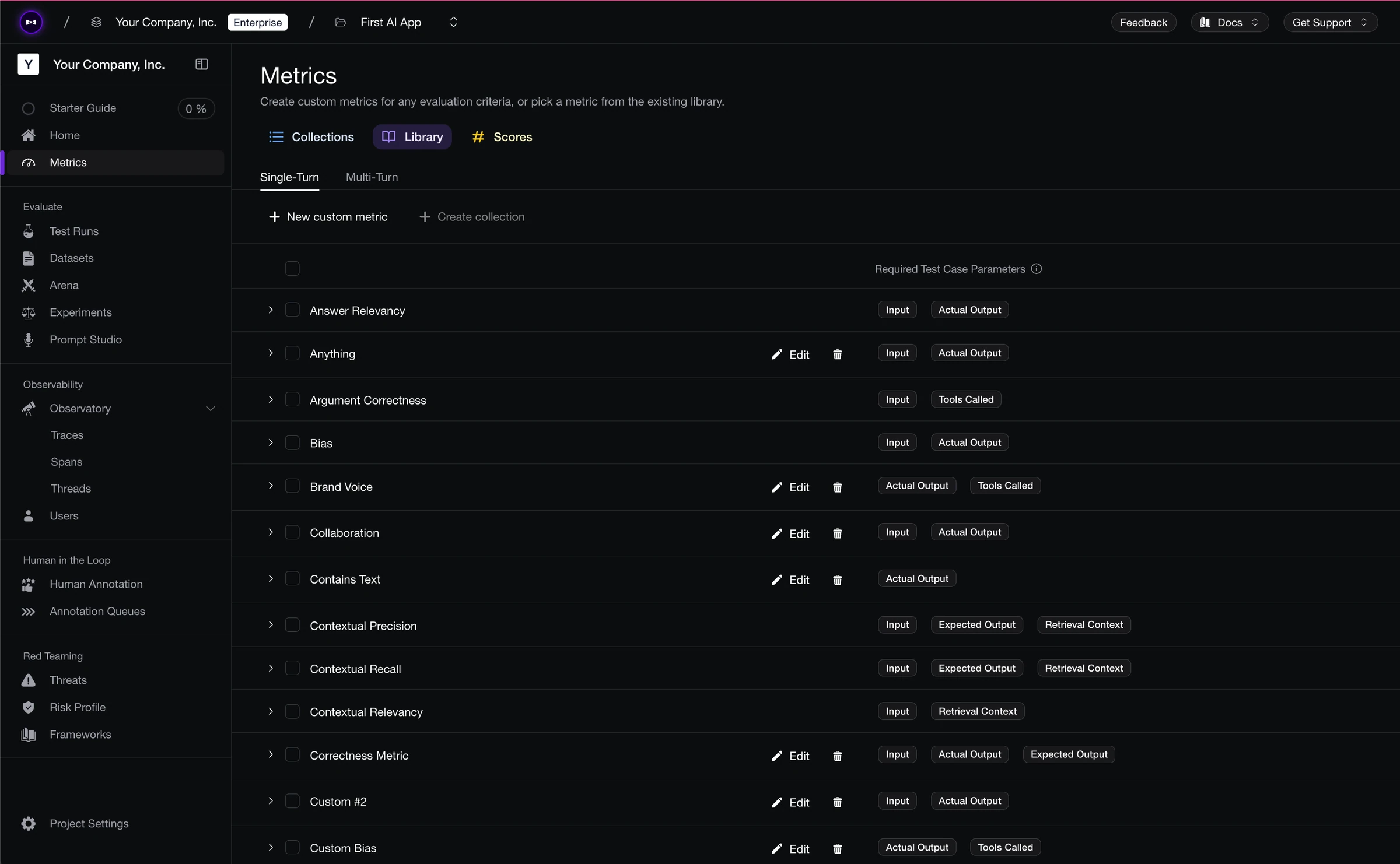1400x864 pixels.
Task: Click the Prompt Studio microphone icon
Action: 28,340
